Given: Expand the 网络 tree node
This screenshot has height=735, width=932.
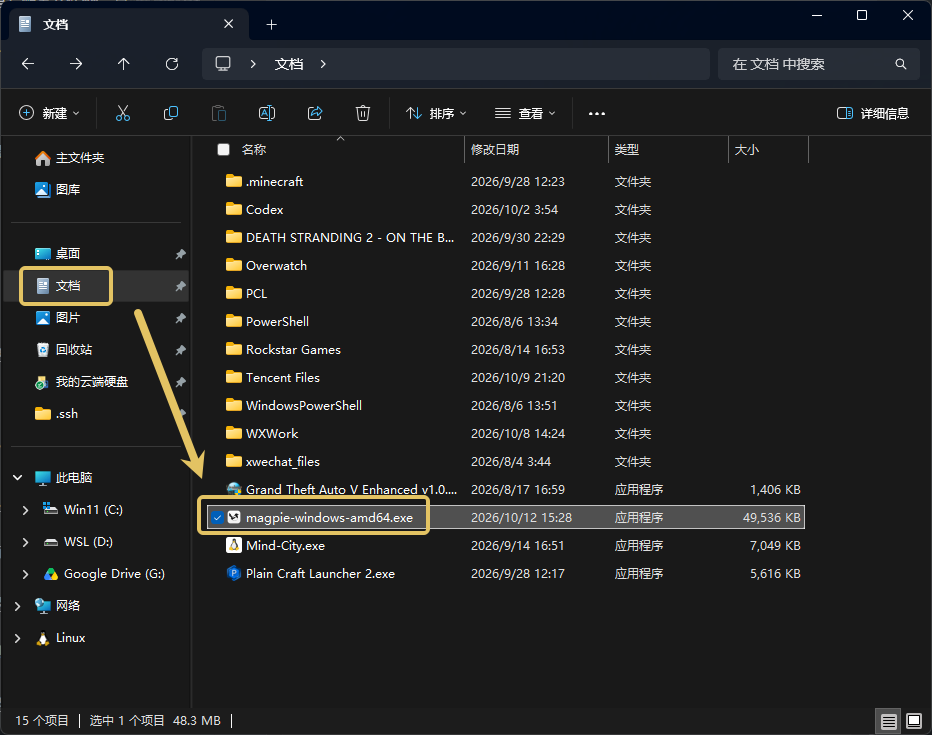Looking at the screenshot, I should pyautogui.click(x=17, y=606).
